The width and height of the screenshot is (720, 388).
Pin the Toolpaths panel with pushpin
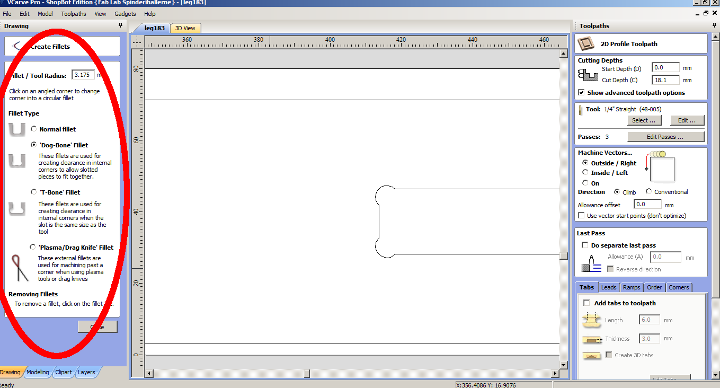click(714, 26)
